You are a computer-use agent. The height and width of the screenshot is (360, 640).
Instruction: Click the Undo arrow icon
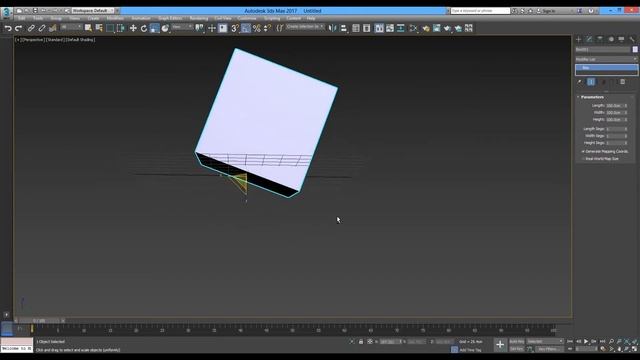click(8, 28)
